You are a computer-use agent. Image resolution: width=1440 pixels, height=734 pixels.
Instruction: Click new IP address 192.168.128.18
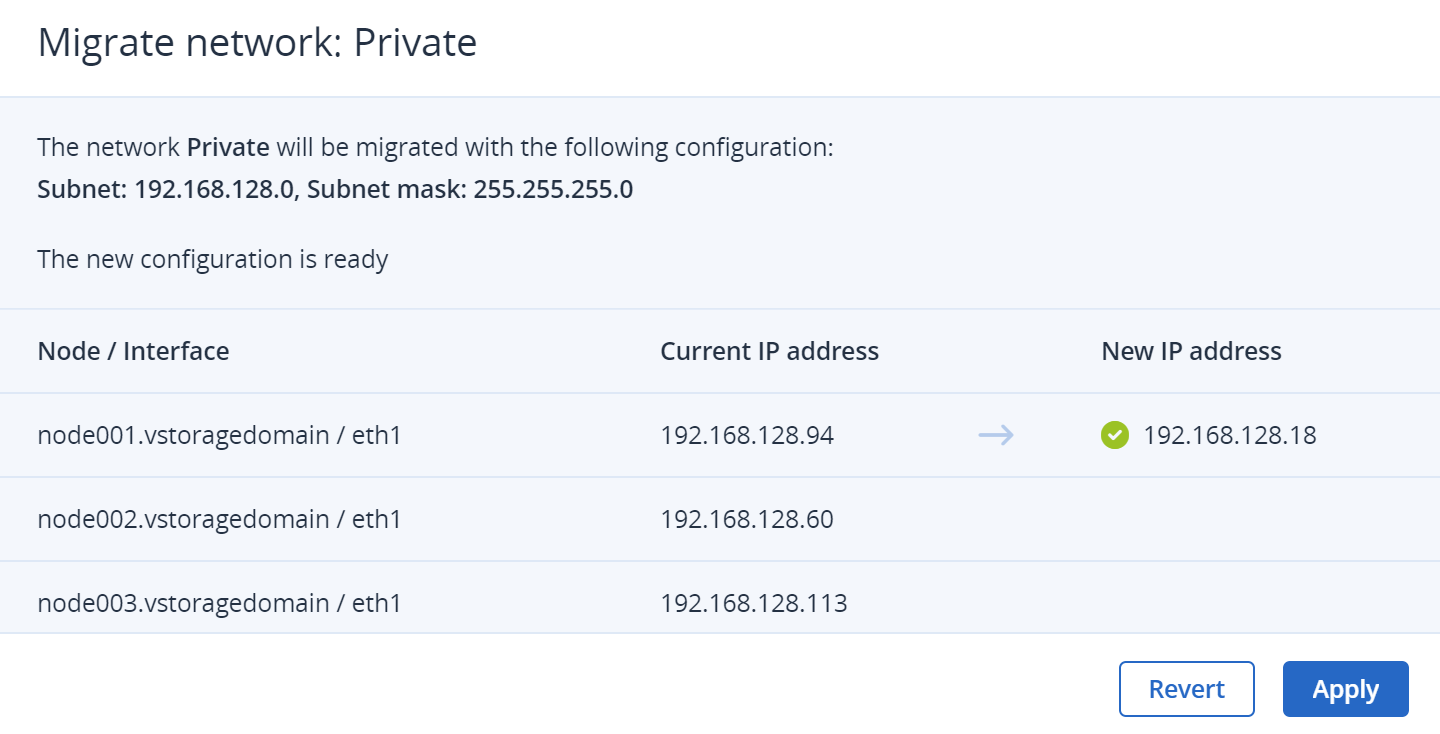pyautogui.click(x=1230, y=435)
